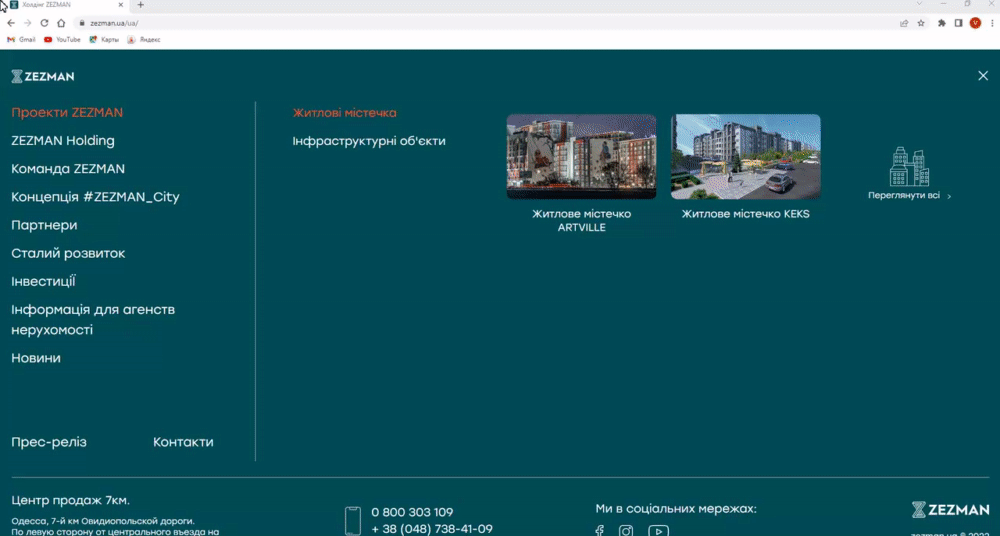This screenshot has height=536, width=1000.
Task: Click the site lock icon
Action: pyautogui.click(x=82, y=23)
